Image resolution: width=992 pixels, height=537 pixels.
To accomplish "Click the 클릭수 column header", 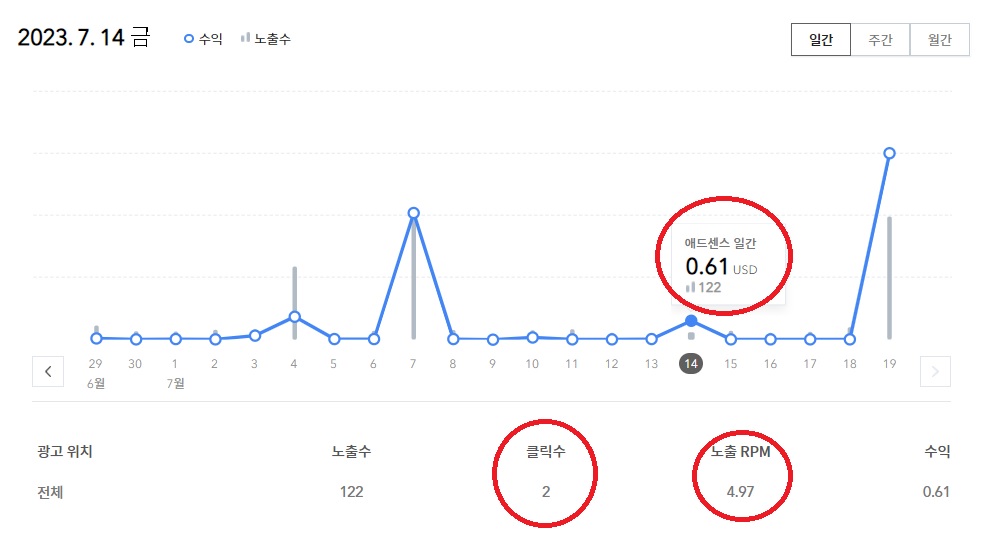I will point(546,452).
